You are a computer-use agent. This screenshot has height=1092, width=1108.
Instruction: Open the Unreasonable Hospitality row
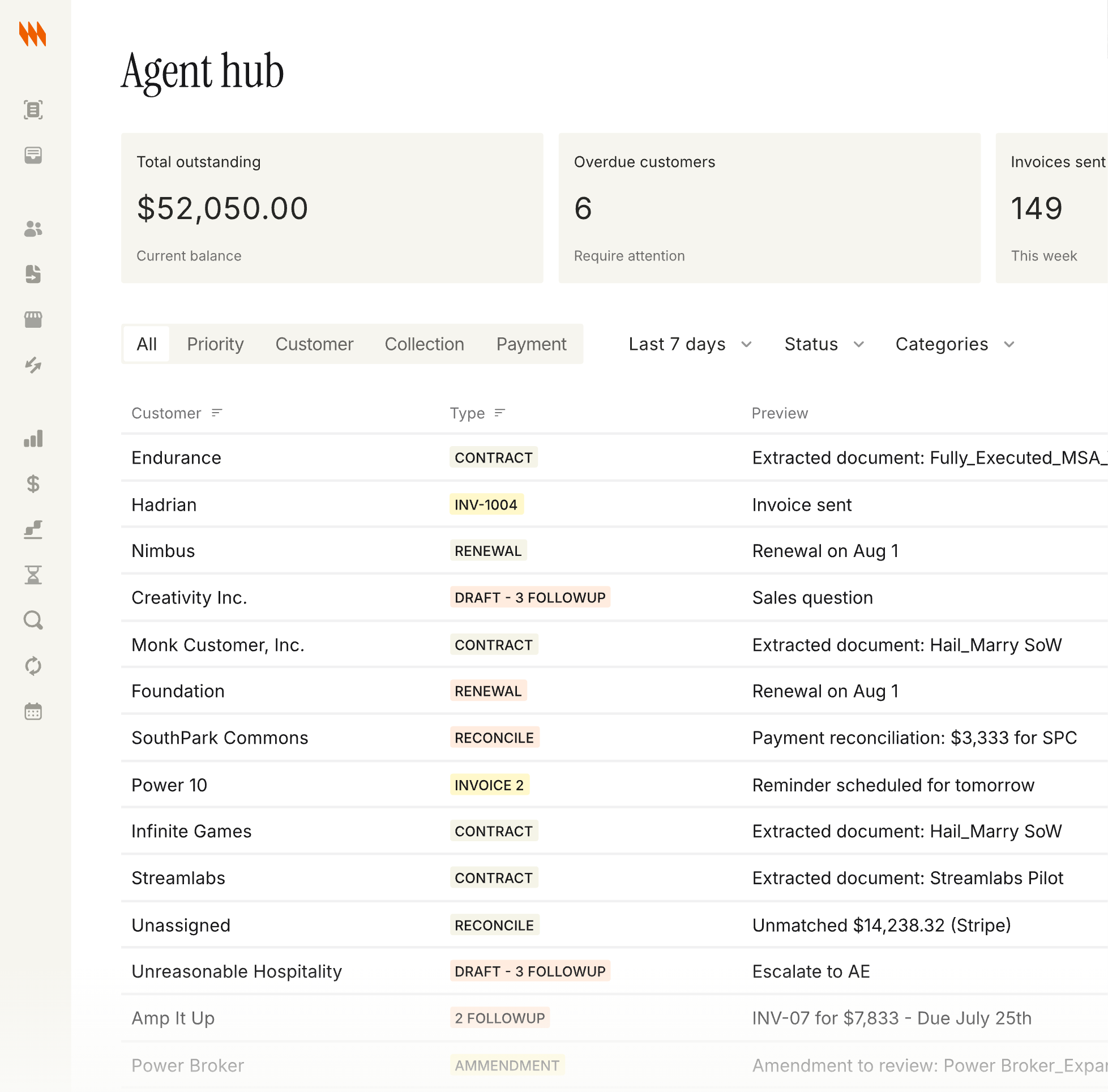614,971
